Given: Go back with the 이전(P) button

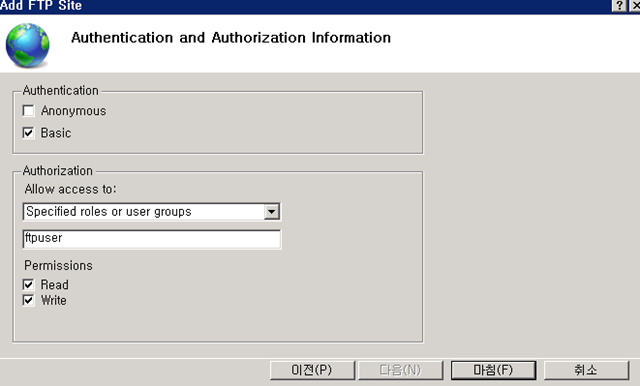Looking at the screenshot, I should 312,370.
